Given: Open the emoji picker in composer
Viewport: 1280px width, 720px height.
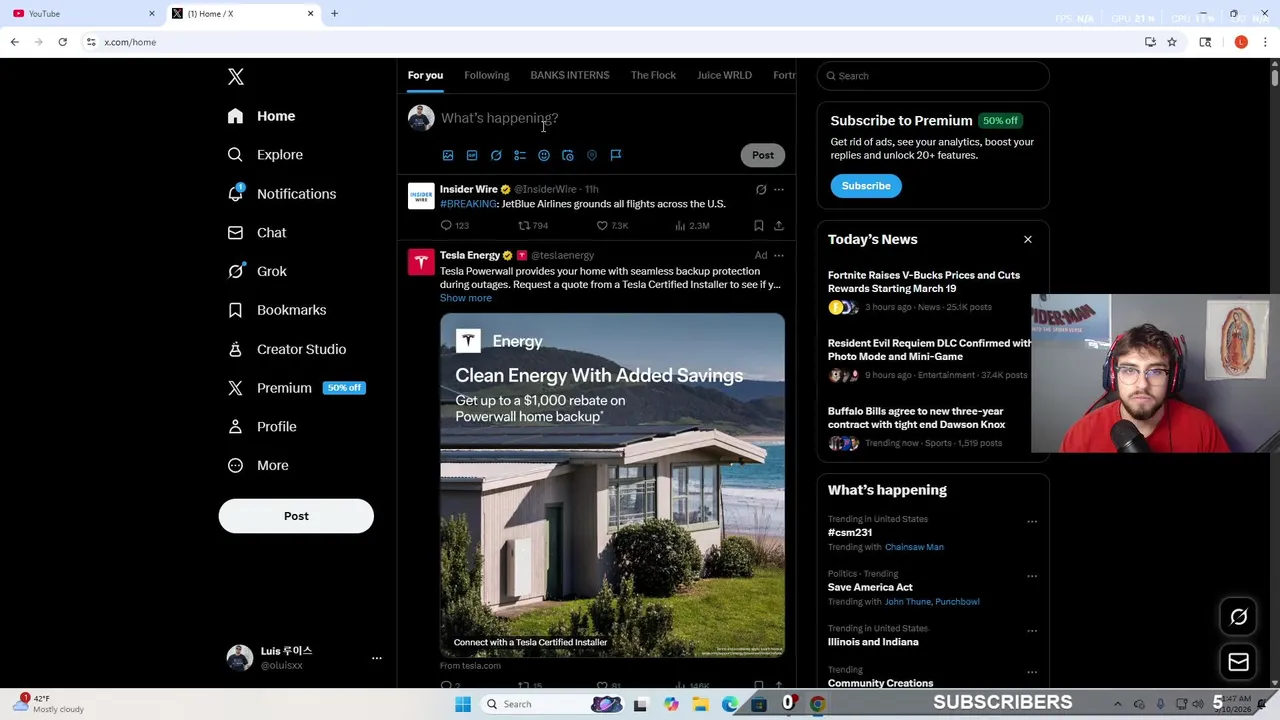Looking at the screenshot, I should click(x=544, y=155).
